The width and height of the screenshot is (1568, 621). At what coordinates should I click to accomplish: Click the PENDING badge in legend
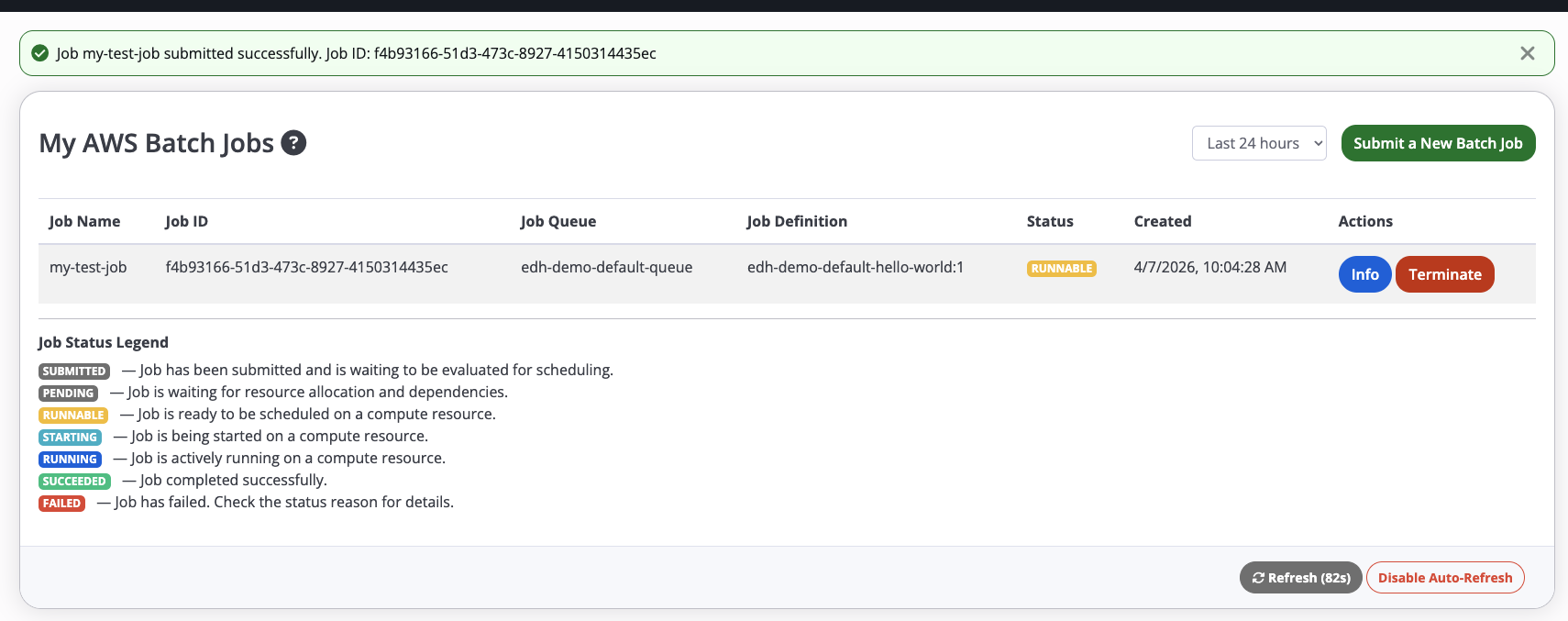pos(69,394)
